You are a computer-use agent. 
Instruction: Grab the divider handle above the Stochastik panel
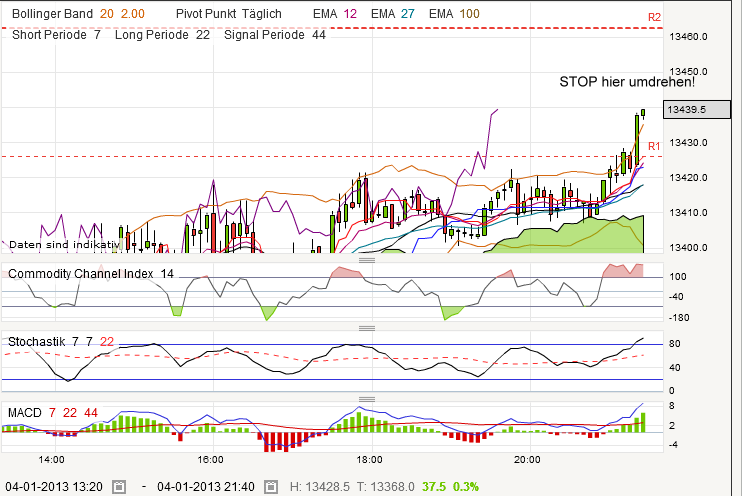click(x=367, y=328)
